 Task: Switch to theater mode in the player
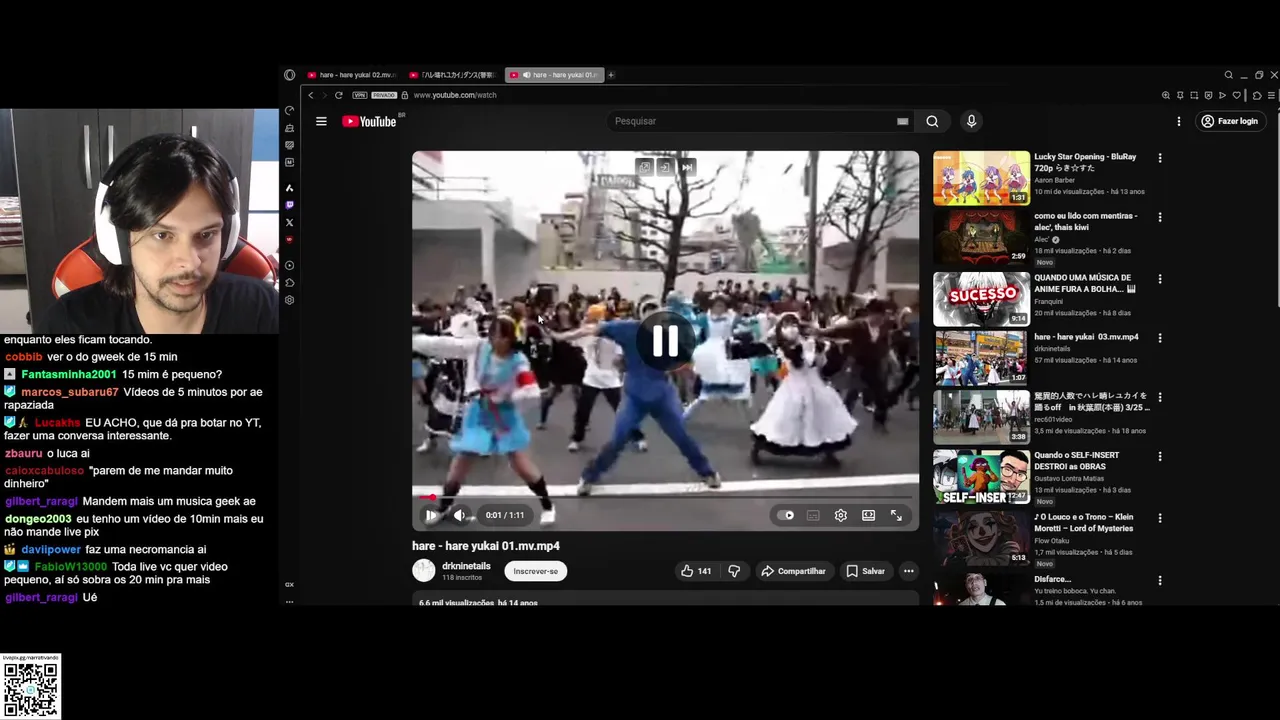(x=869, y=515)
